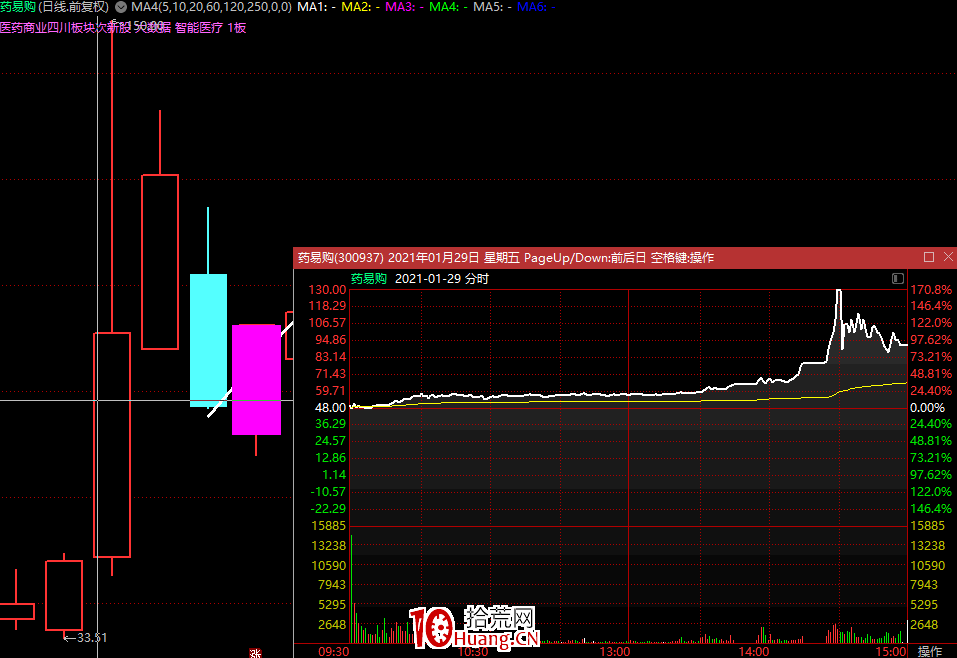Toggle the side panel icon in intraday header
Viewport: 957px width, 658px height.
(x=897, y=278)
